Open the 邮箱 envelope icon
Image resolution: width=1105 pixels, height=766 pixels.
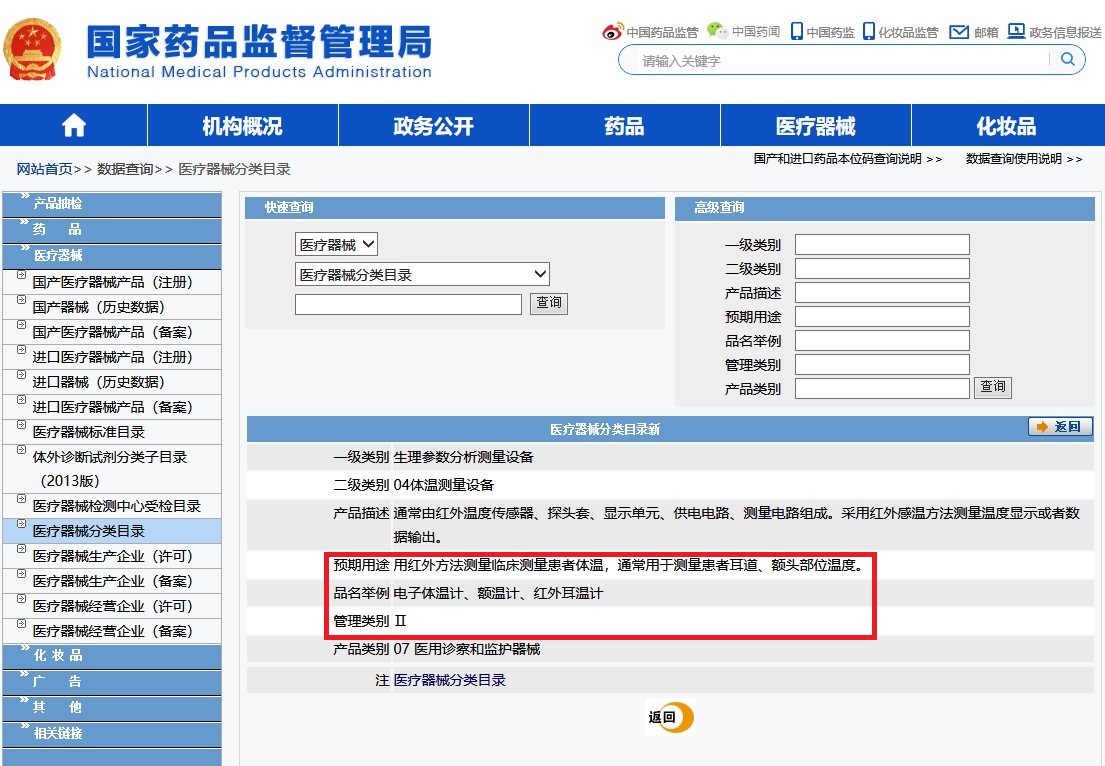click(973, 32)
